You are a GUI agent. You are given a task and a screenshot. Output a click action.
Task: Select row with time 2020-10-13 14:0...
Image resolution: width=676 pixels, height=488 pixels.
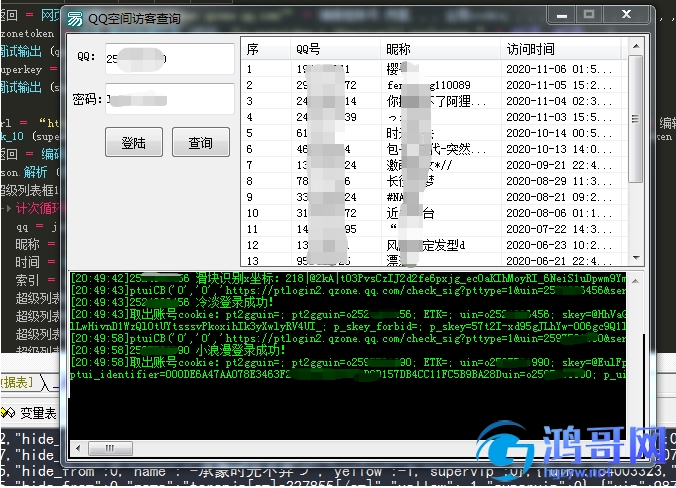tap(433, 149)
